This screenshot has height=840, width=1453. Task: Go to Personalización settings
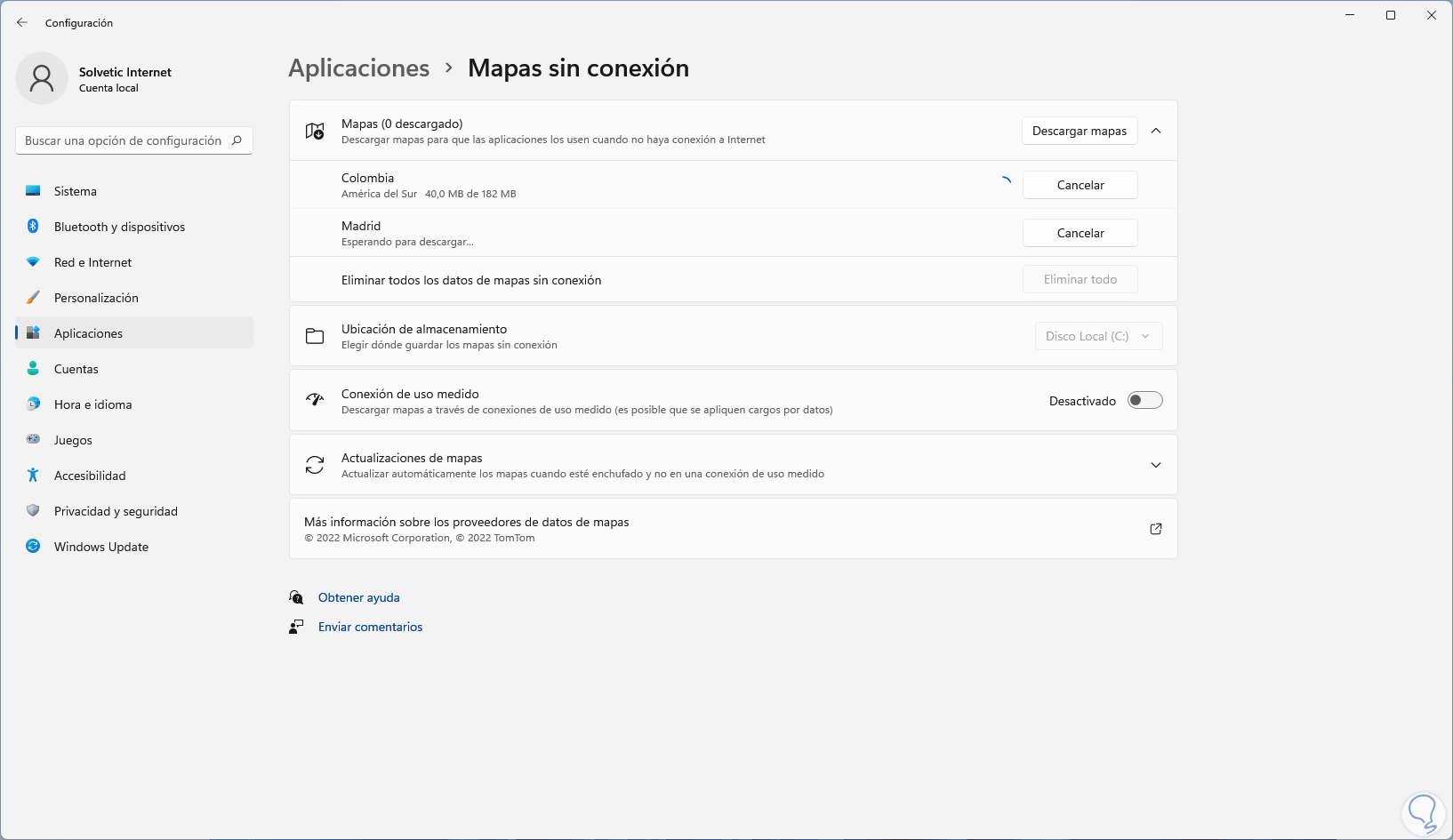(x=96, y=298)
